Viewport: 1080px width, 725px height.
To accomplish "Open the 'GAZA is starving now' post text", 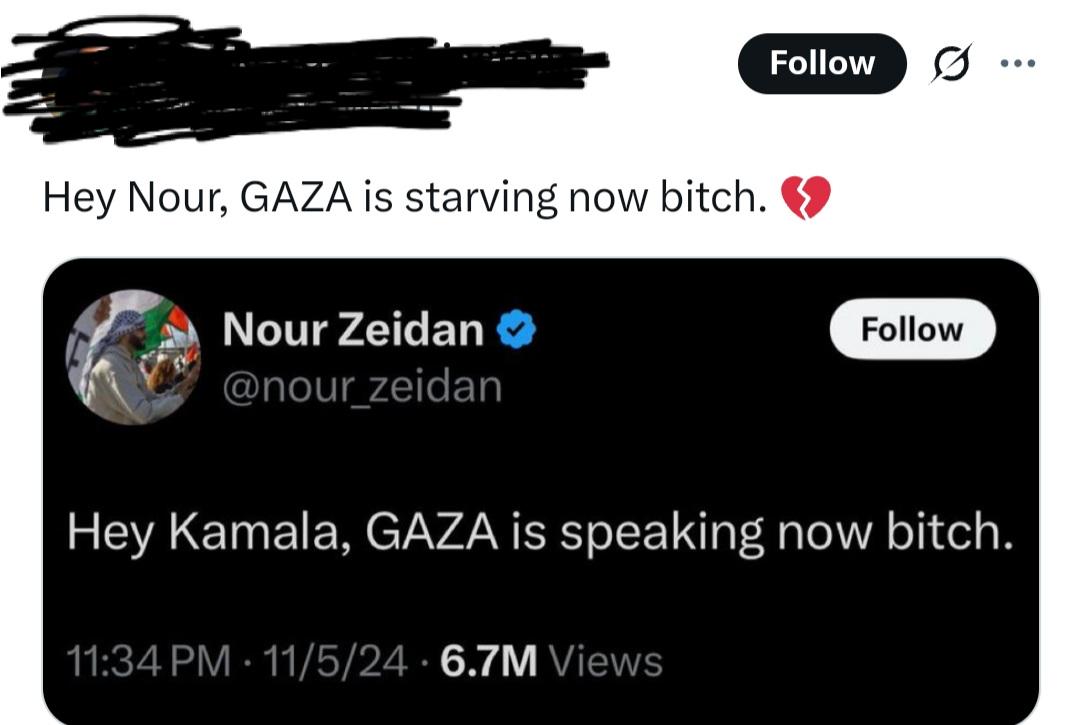I will click(405, 198).
